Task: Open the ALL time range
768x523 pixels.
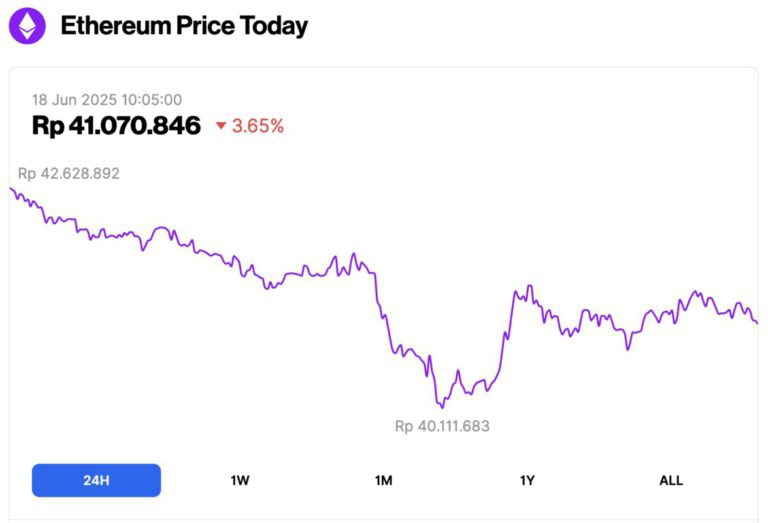Action: point(671,480)
